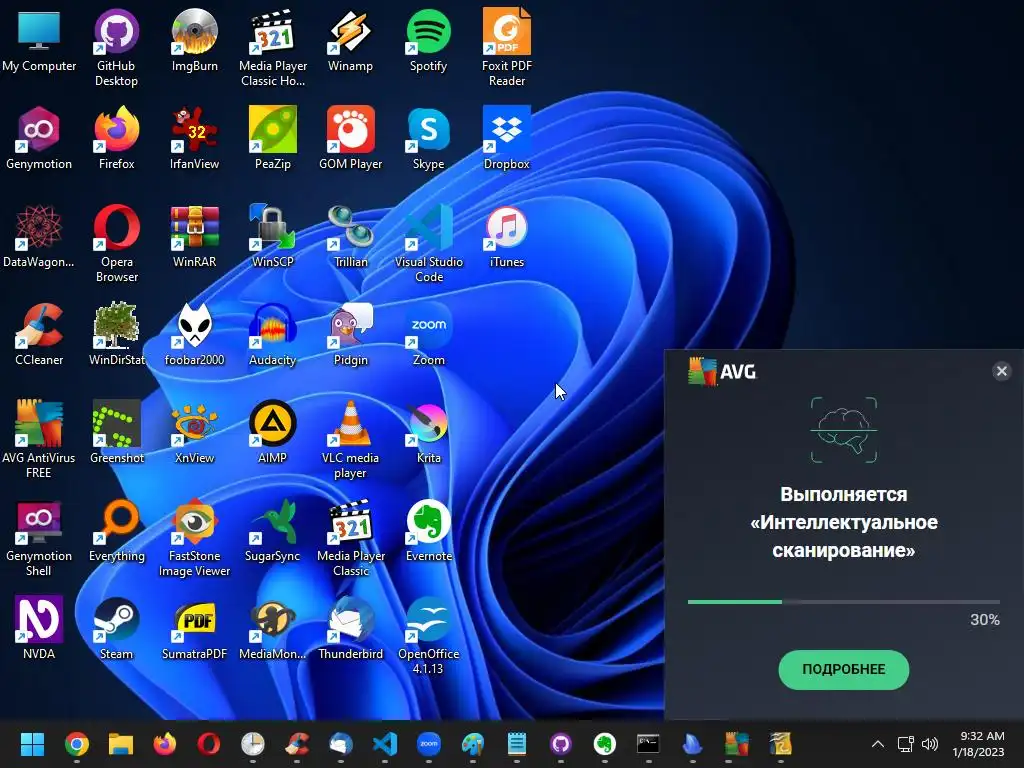Select the FastStone Image Viewer icon
This screenshot has height=768, width=1024.
point(194,537)
